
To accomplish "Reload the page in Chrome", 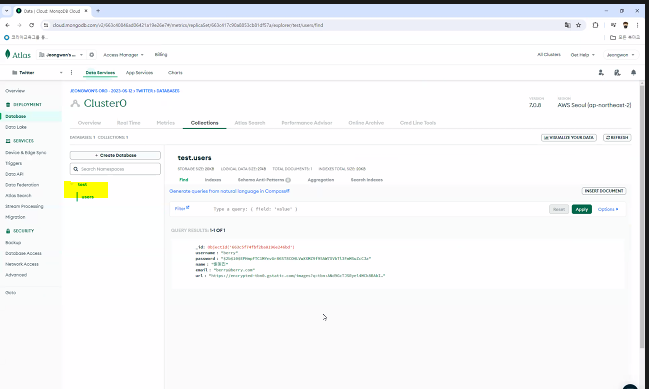I will [31, 25].
